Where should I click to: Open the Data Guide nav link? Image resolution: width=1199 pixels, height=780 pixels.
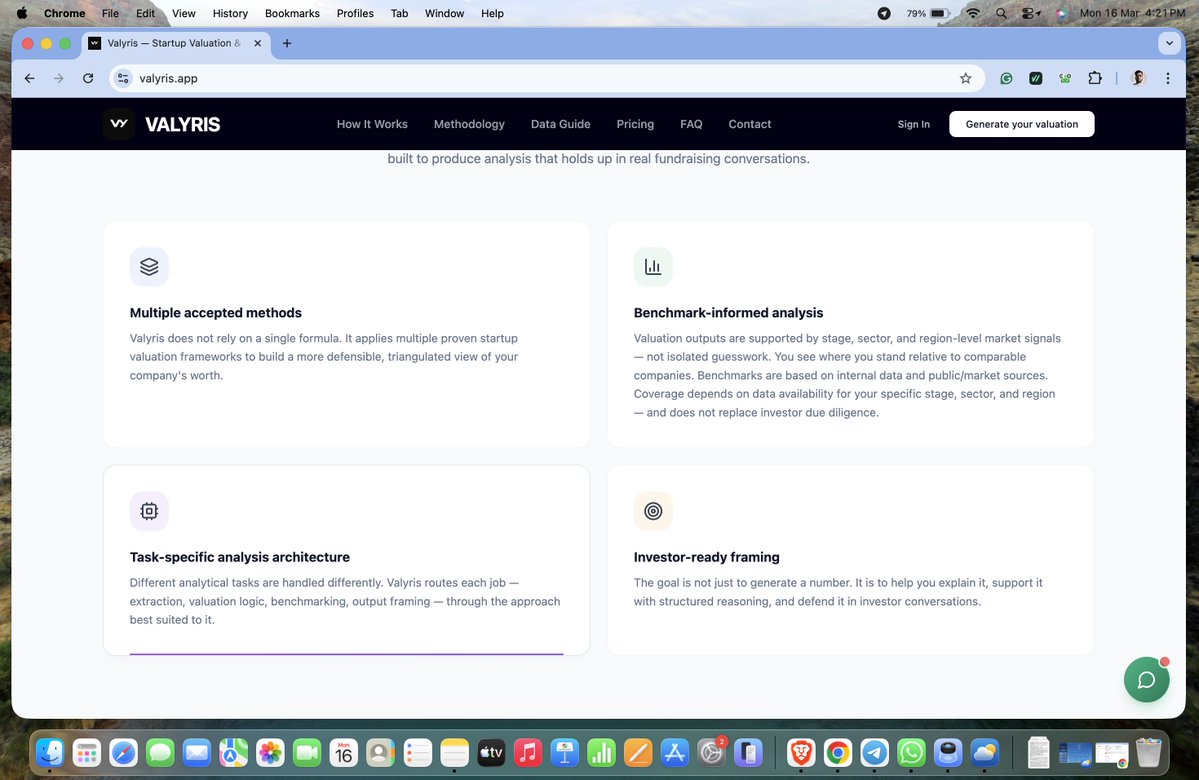[561, 124]
